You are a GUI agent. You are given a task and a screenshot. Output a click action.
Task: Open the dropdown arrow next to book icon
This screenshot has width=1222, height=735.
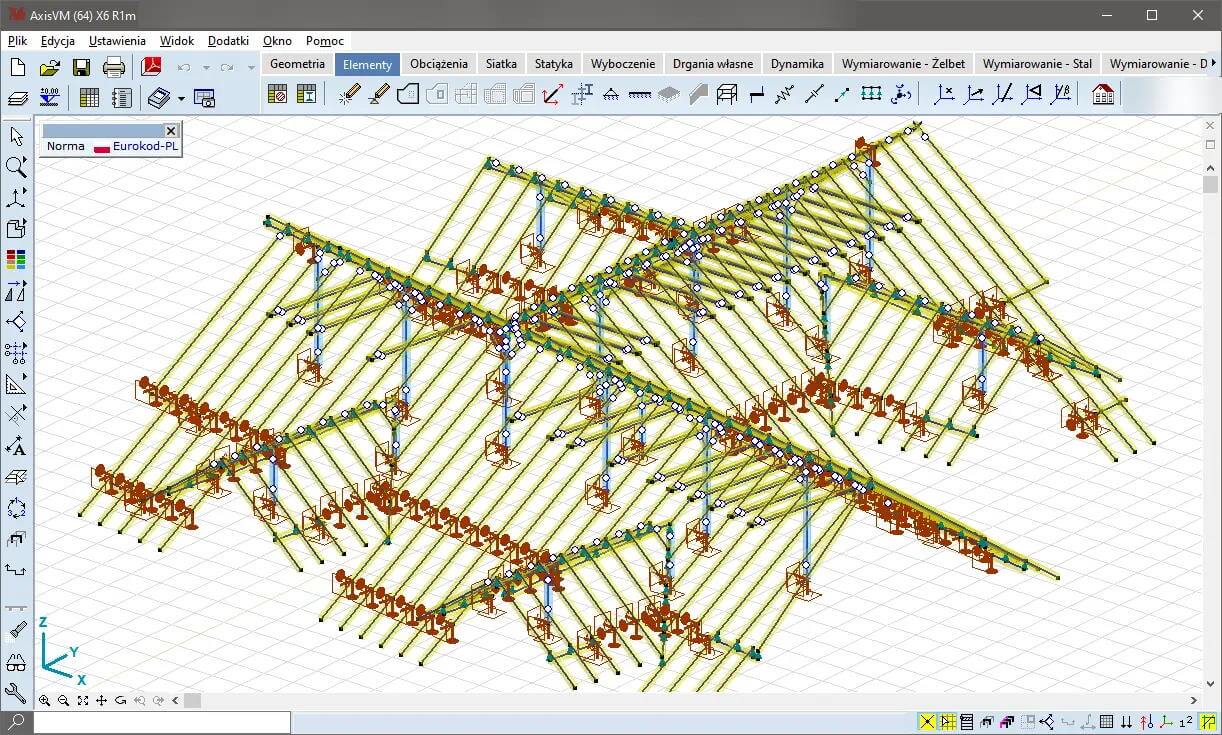click(181, 98)
